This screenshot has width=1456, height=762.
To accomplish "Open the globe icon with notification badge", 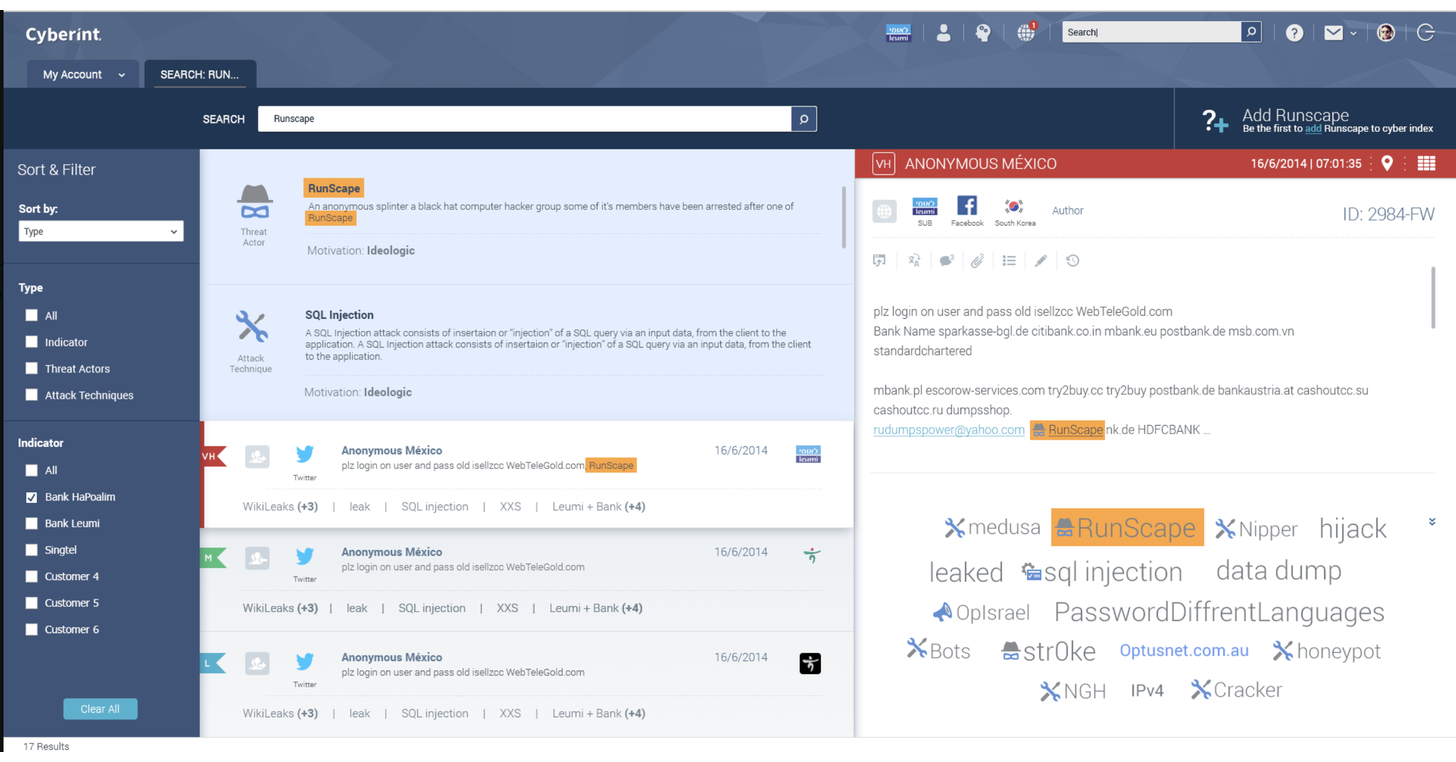I will click(1026, 32).
